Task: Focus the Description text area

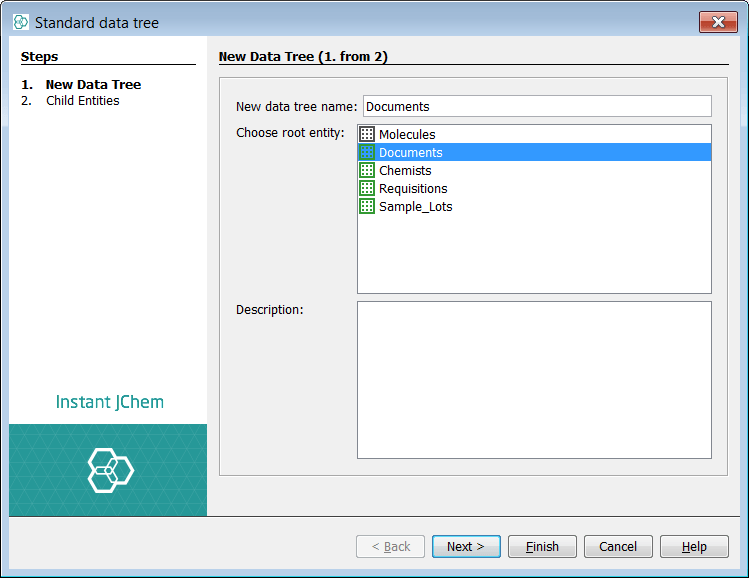Action: pyautogui.click(x=534, y=380)
